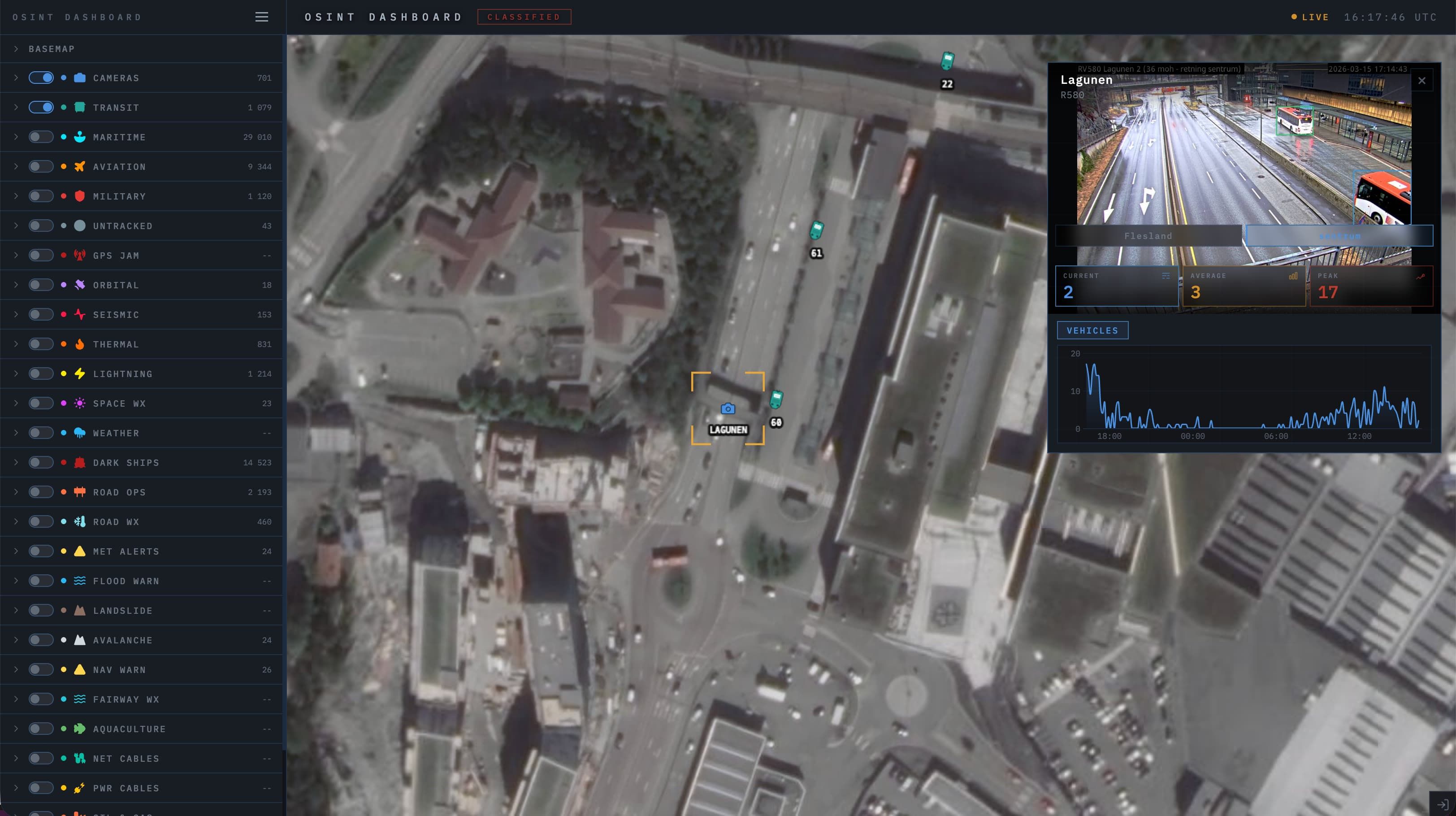Viewport: 1456px width, 816px height.
Task: Click the bus marker labeled 60
Action: coord(776,400)
